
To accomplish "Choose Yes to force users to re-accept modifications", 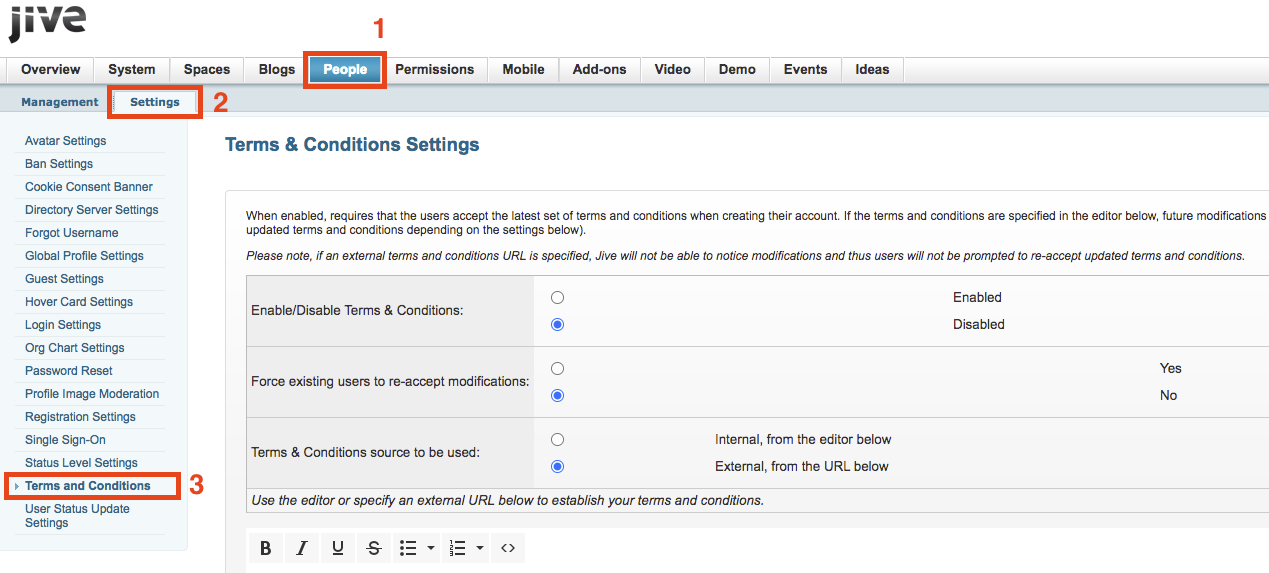I will 557,369.
